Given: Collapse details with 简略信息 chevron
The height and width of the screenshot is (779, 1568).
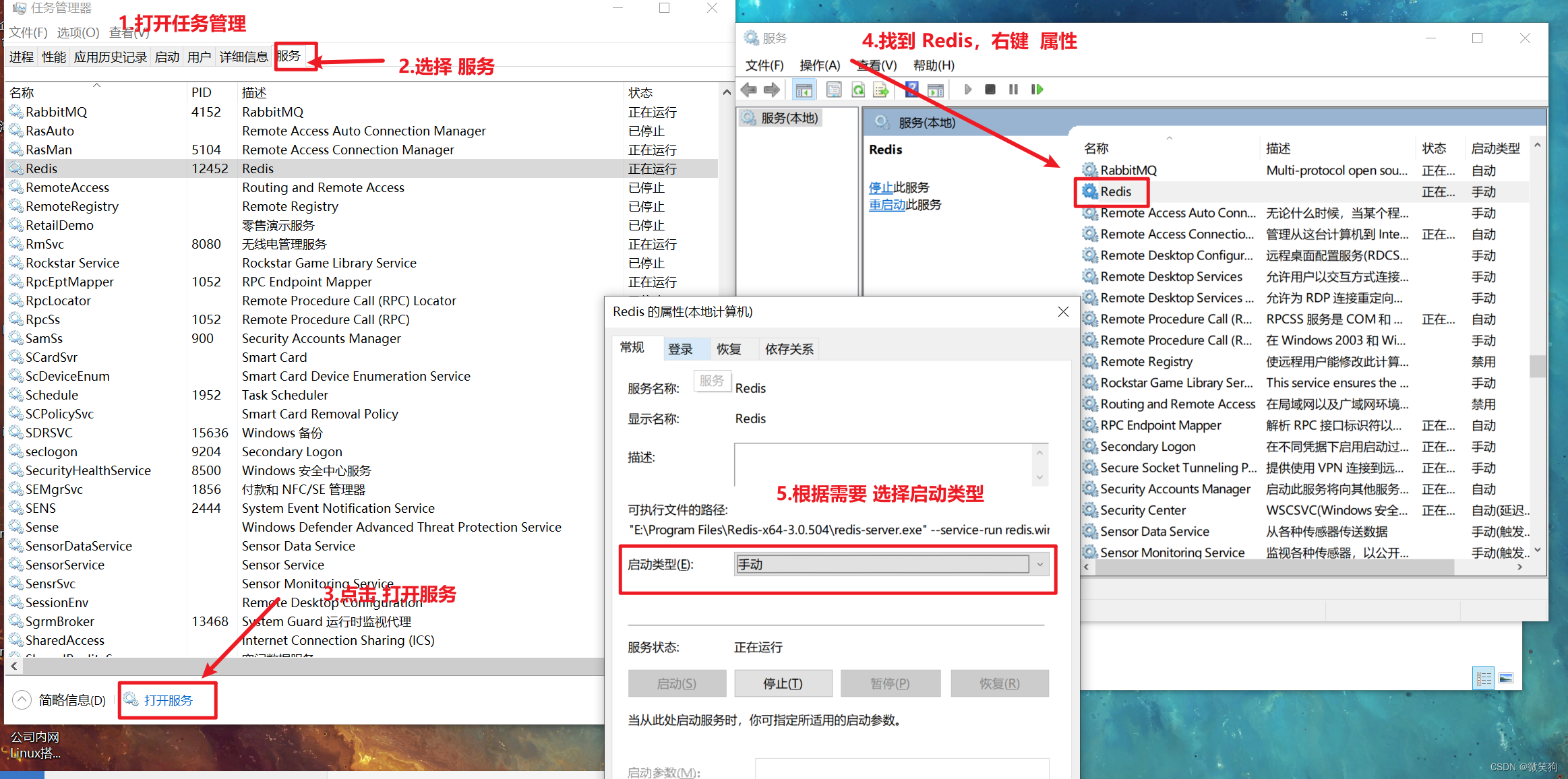Looking at the screenshot, I should pos(22,699).
